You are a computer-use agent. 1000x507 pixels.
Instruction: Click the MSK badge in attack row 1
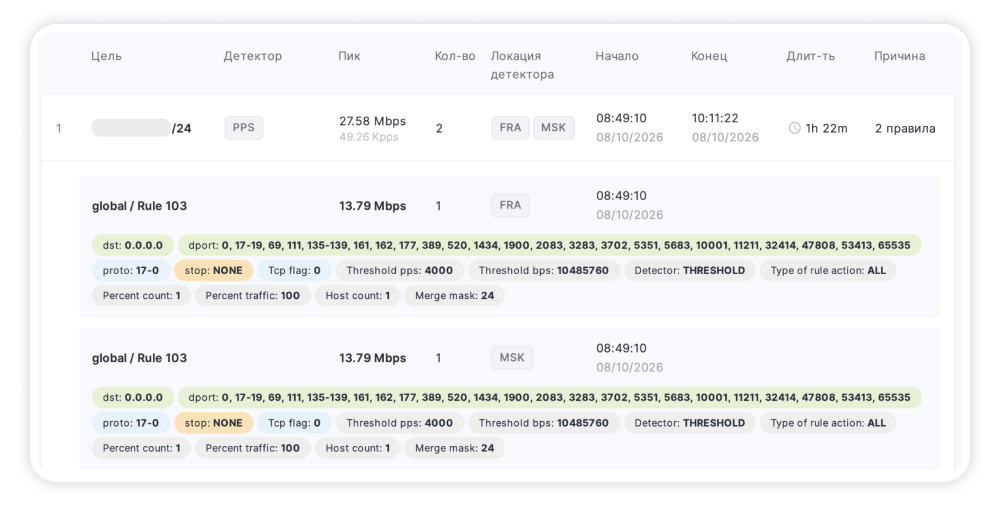[554, 128]
